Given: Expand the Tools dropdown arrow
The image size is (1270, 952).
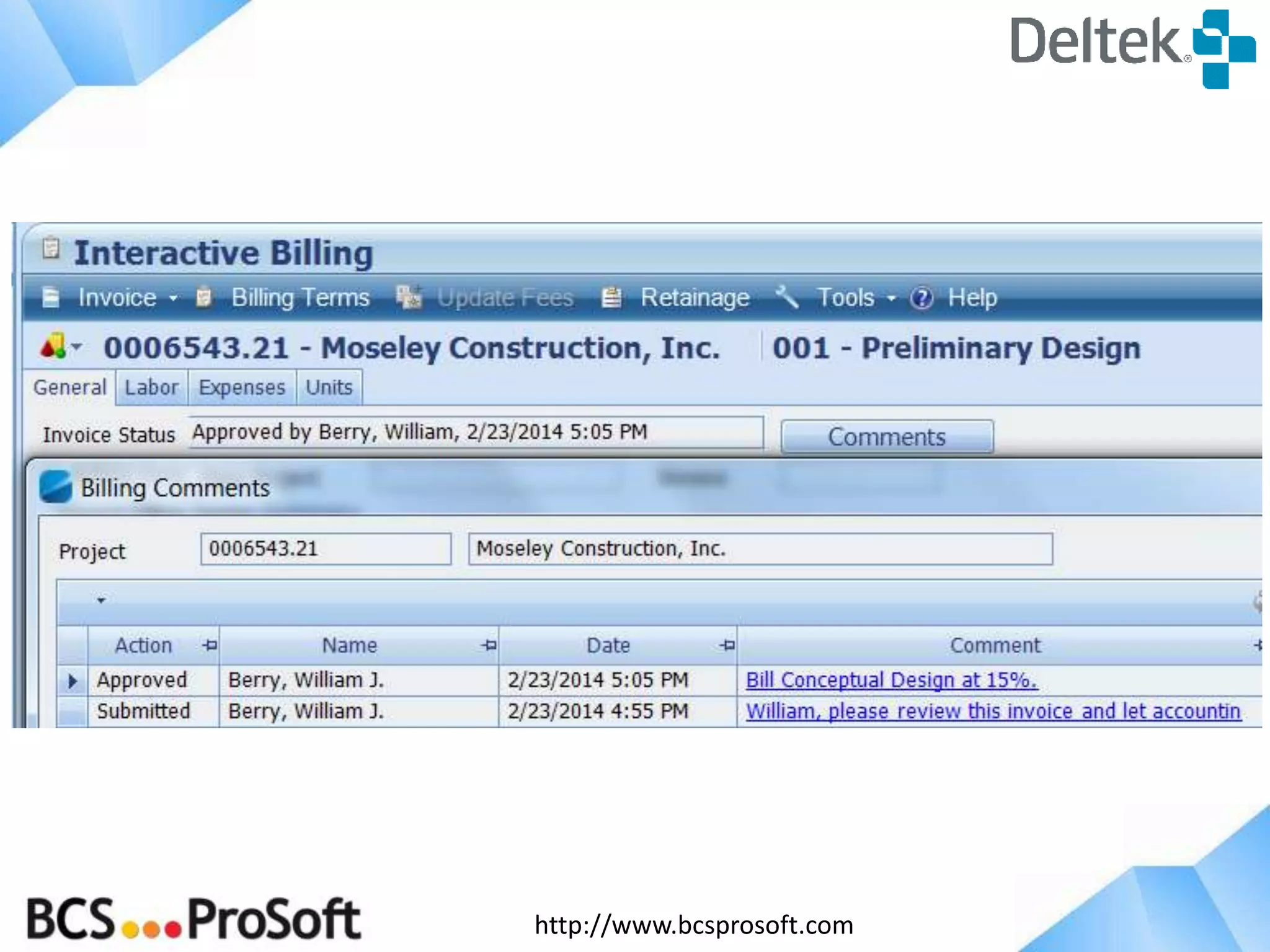Looking at the screenshot, I should [x=891, y=299].
